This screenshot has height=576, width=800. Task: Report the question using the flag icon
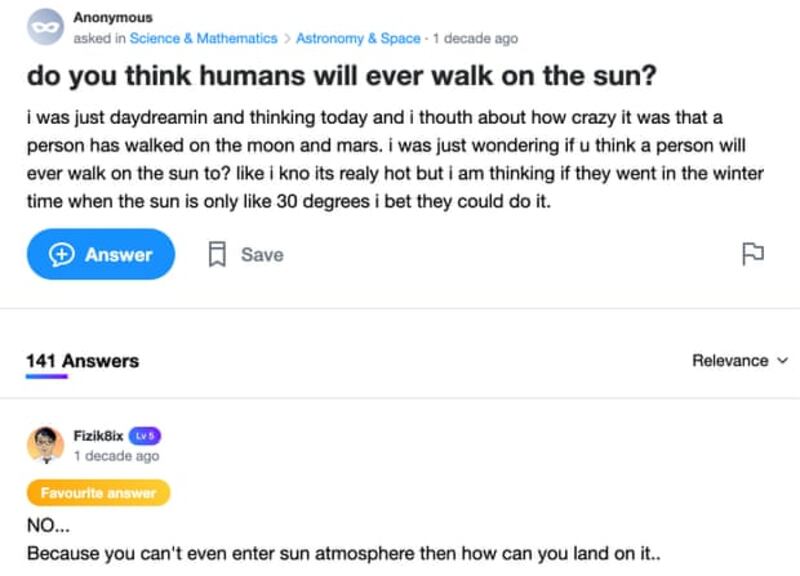[x=752, y=254]
